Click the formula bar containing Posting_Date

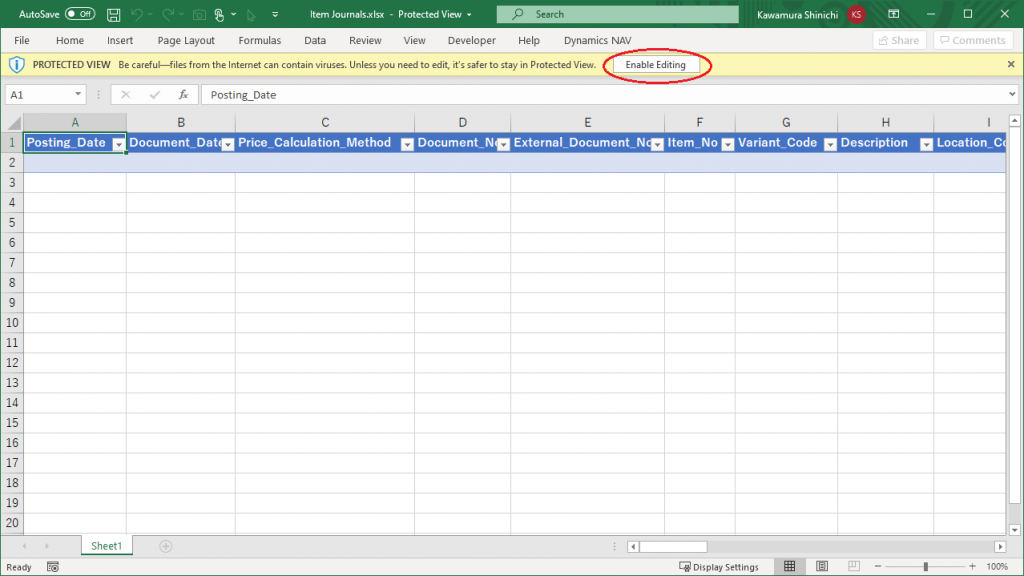604,95
